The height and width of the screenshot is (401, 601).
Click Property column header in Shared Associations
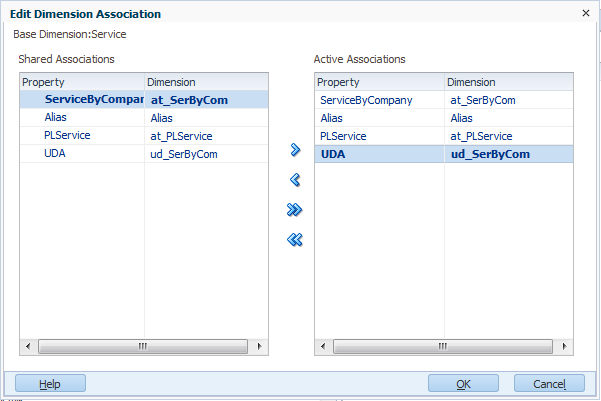pyautogui.click(x=82, y=82)
